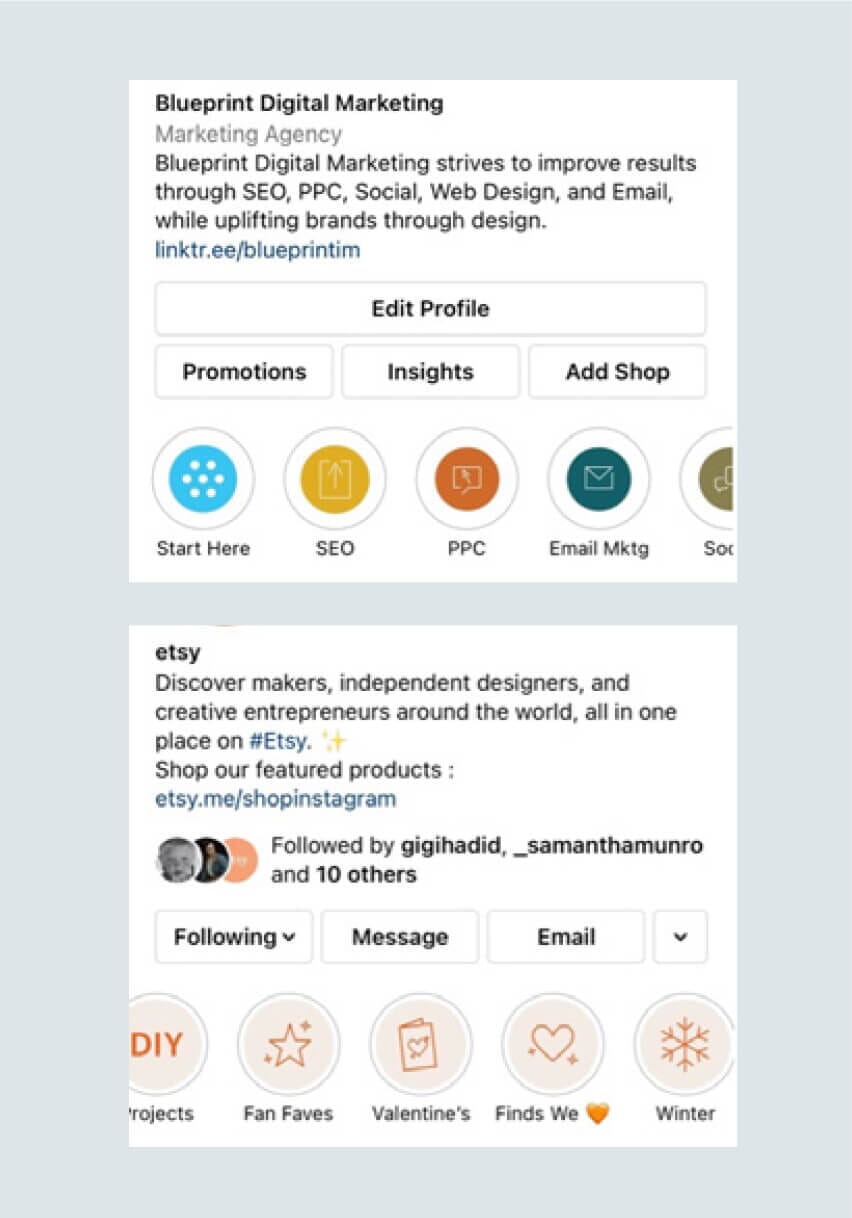
Task: Open the Finds We heart highlight
Action: 552,1045
